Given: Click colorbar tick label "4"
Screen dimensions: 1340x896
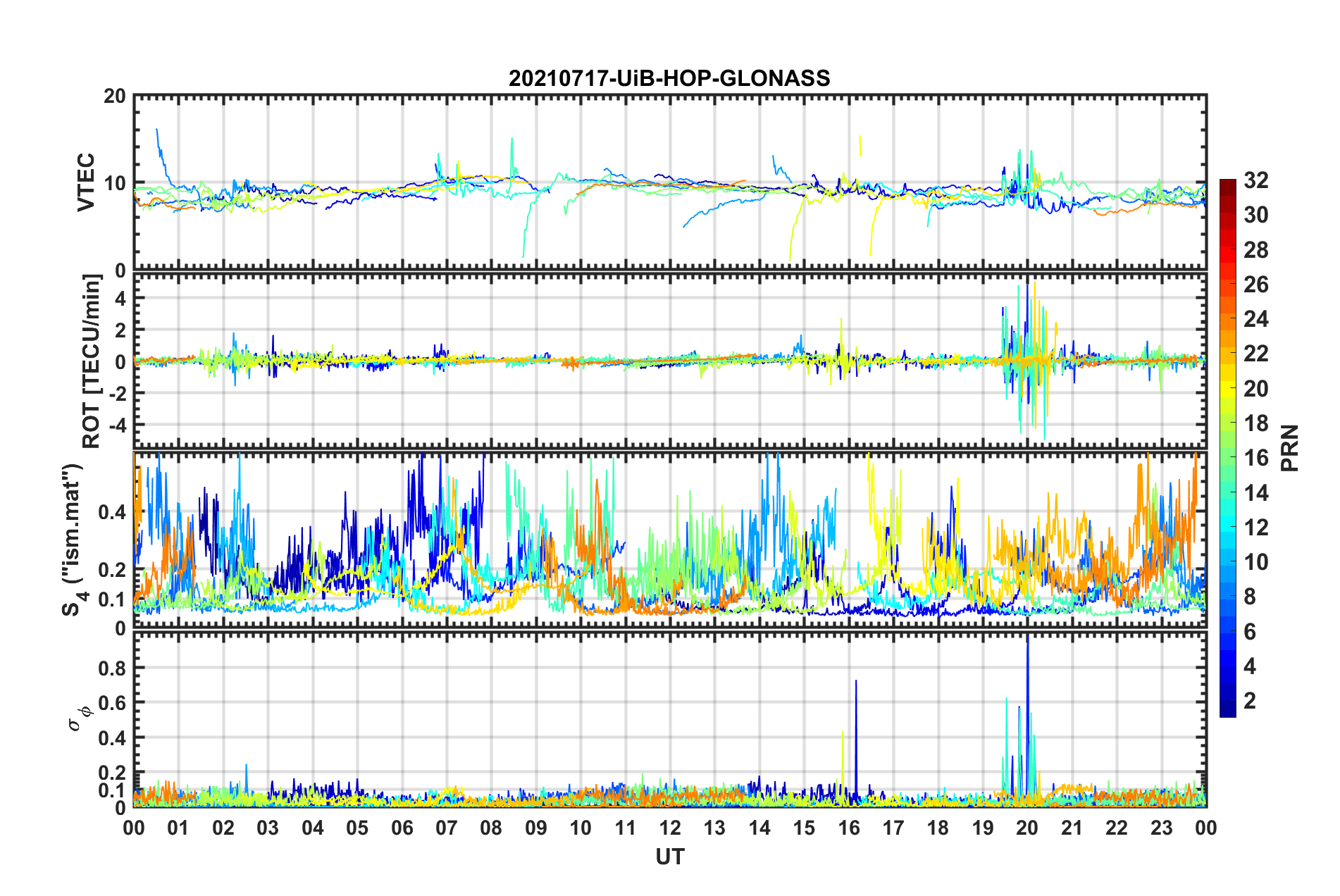Looking at the screenshot, I should click(1250, 666).
